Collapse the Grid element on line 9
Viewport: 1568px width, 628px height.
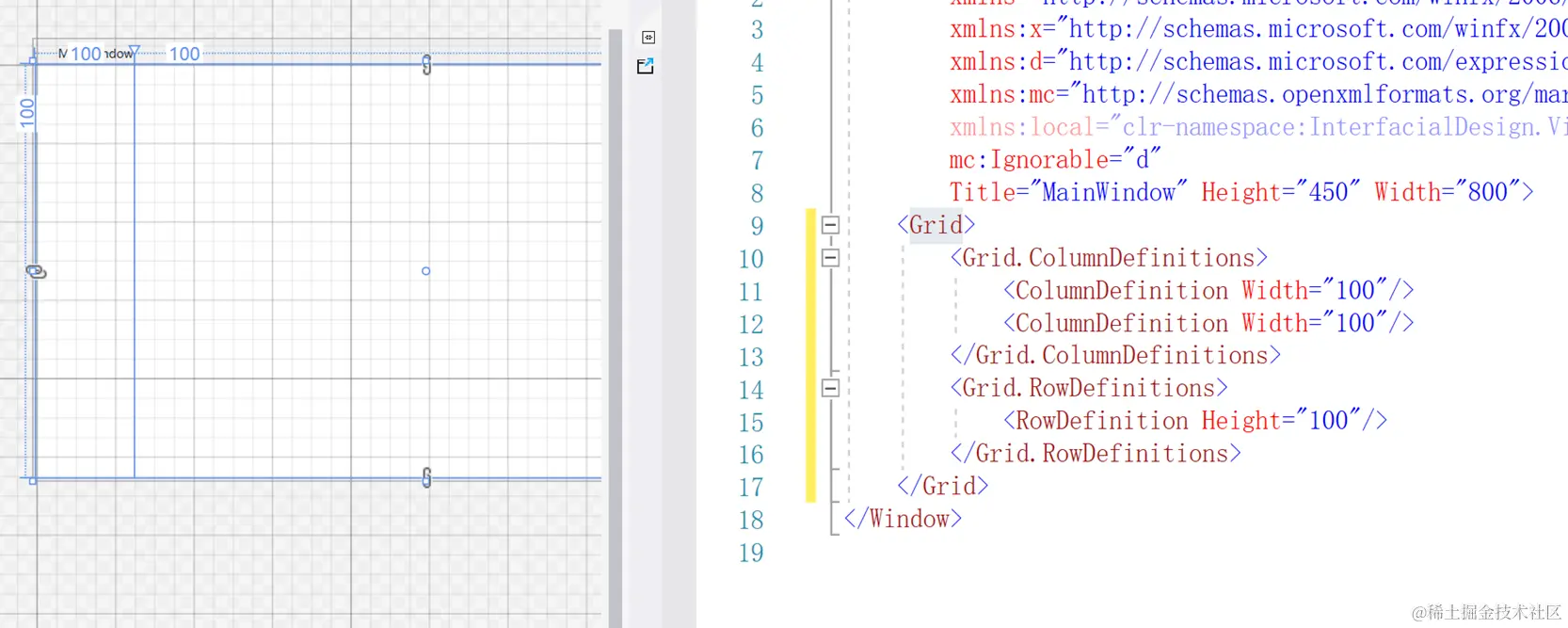tap(830, 225)
